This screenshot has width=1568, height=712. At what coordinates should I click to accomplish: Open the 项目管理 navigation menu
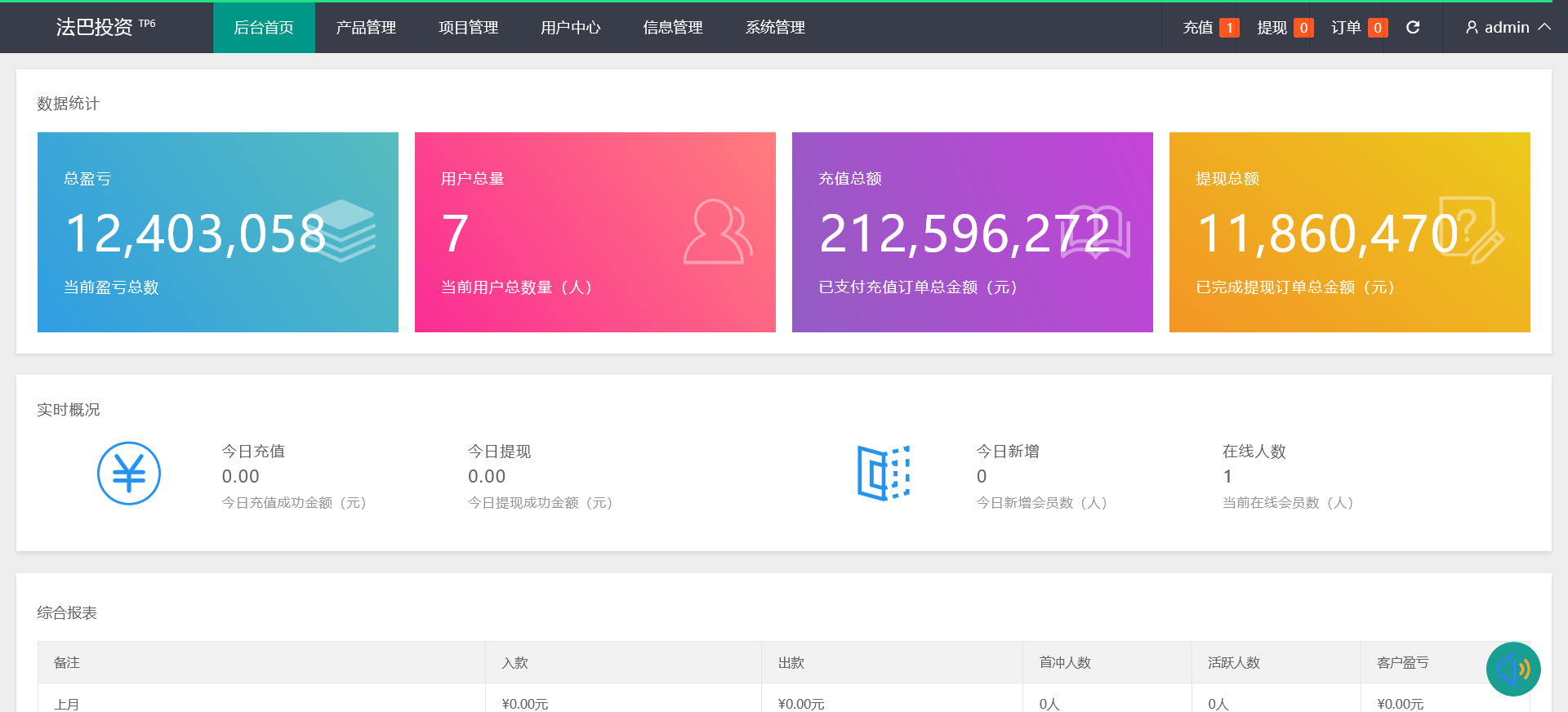click(x=468, y=28)
